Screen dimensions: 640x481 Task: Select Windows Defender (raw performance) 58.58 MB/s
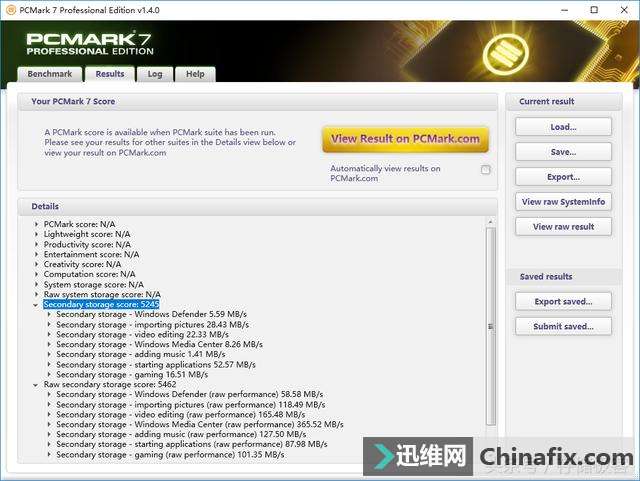pos(190,394)
